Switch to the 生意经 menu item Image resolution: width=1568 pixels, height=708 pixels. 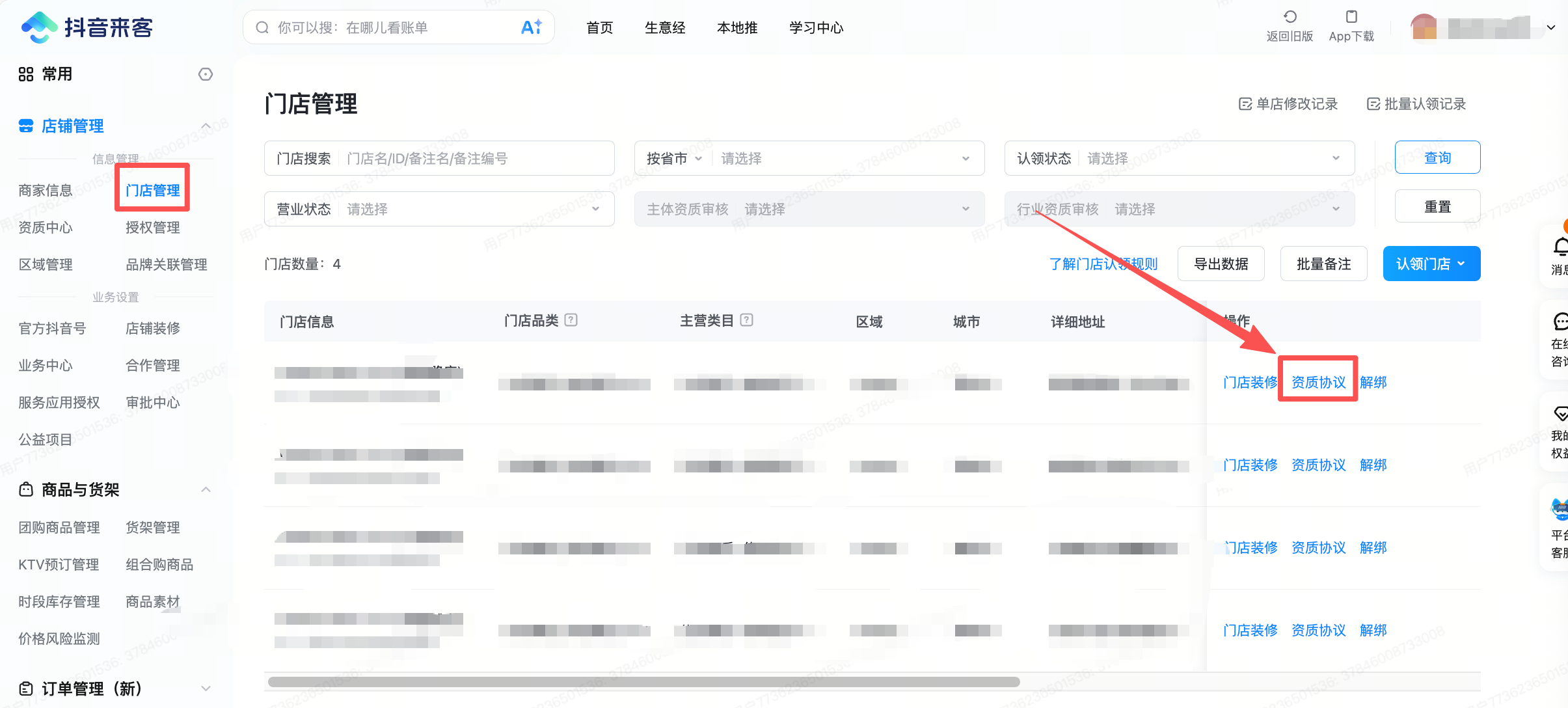[664, 27]
